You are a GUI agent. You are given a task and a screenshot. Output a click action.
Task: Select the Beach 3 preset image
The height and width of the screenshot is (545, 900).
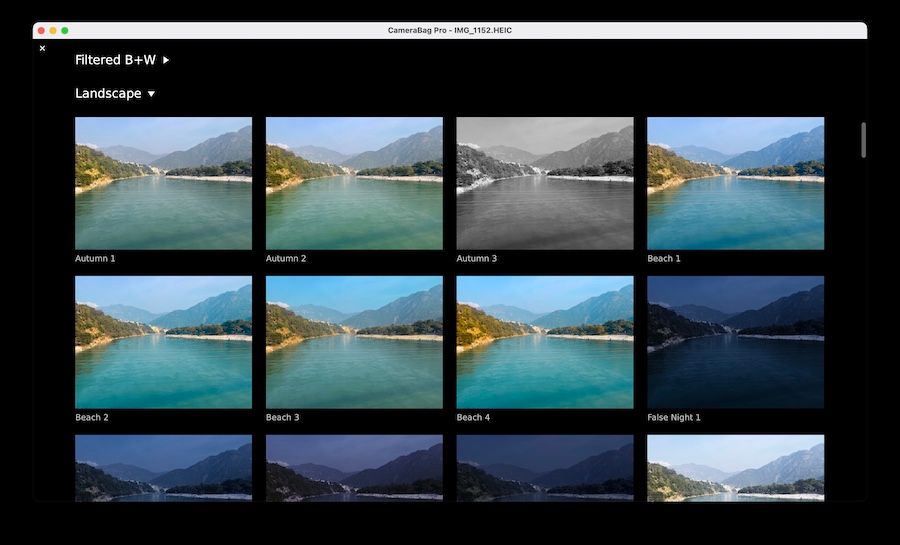354,342
